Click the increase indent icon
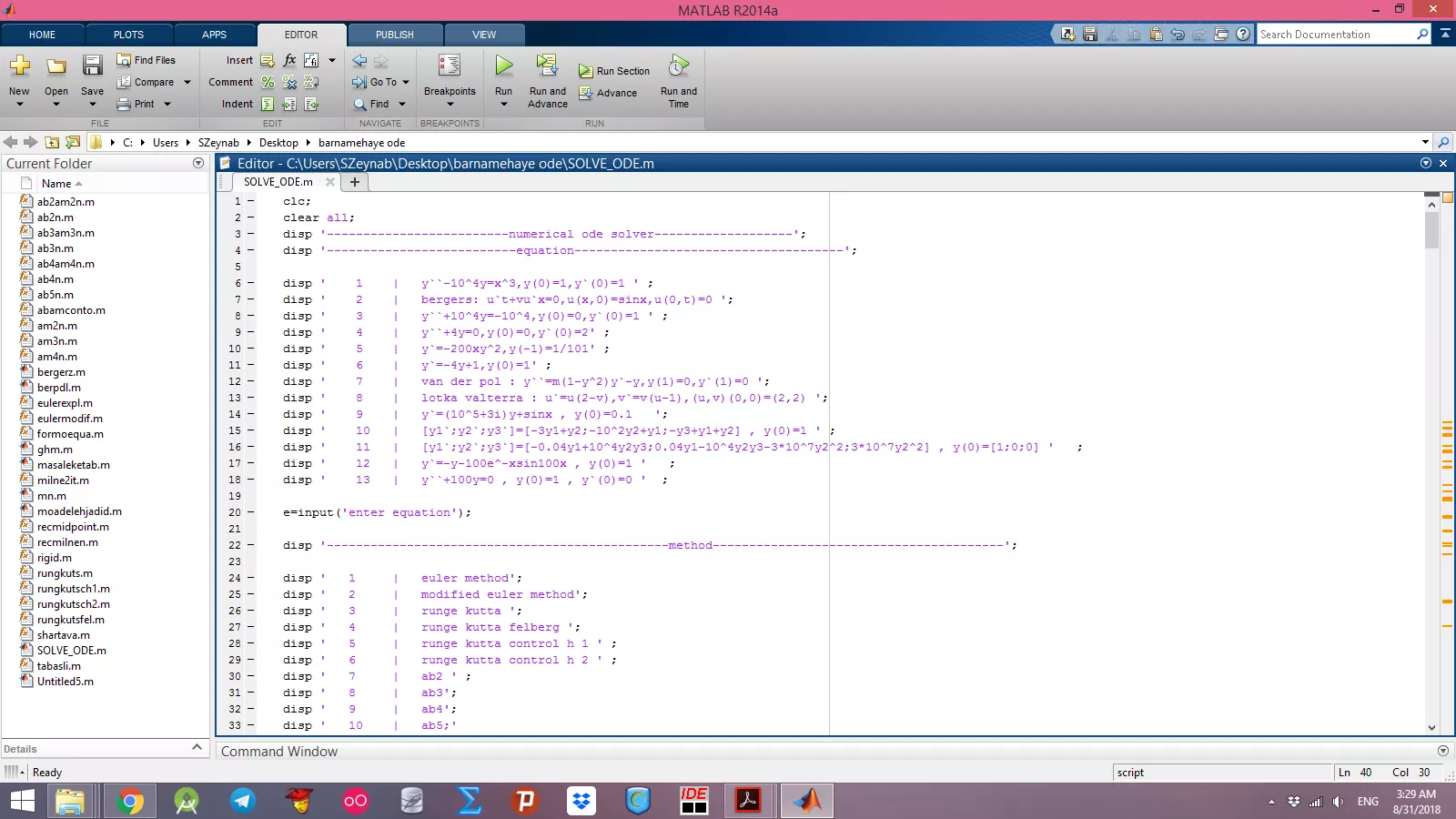1456x819 pixels. pyautogui.click(x=289, y=104)
